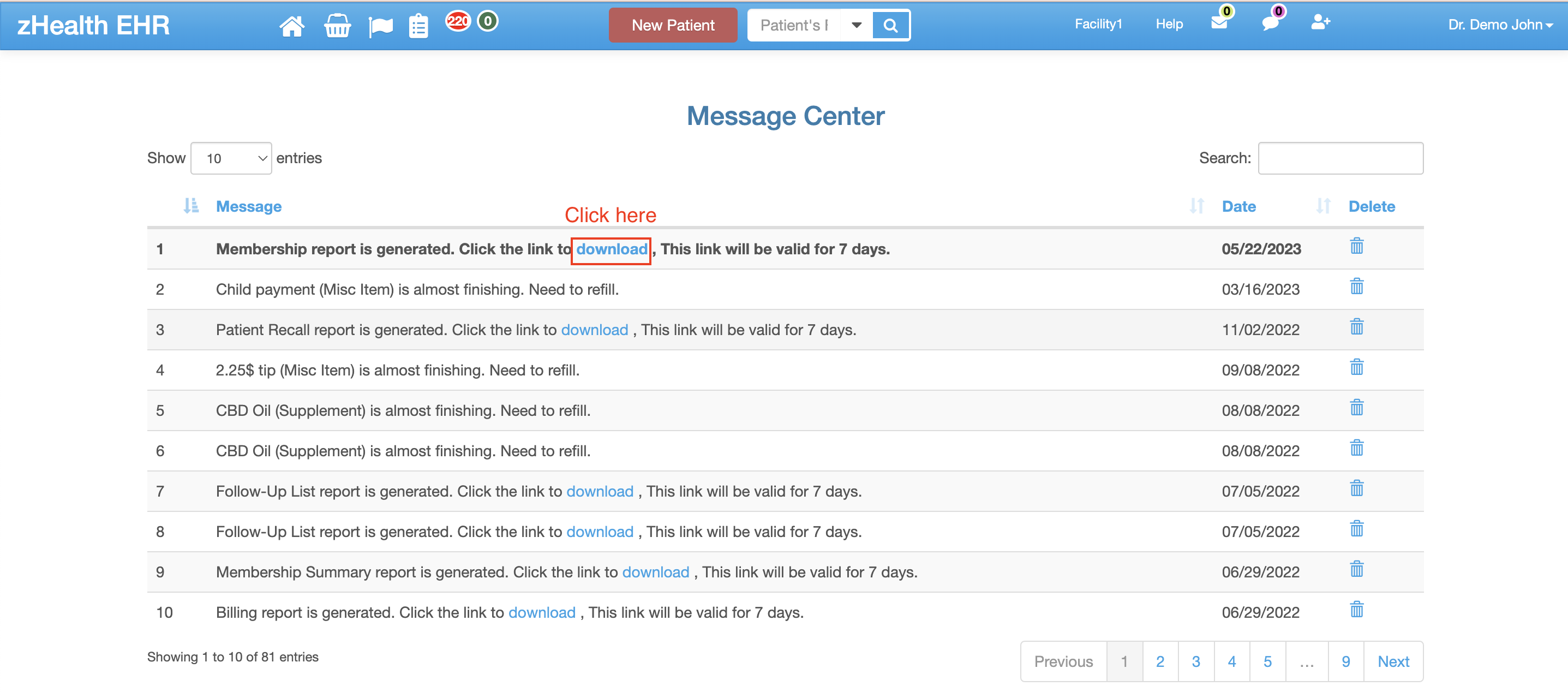Click the zHealth EHR logo
Viewport: 1568px width, 692px height.
click(93, 25)
